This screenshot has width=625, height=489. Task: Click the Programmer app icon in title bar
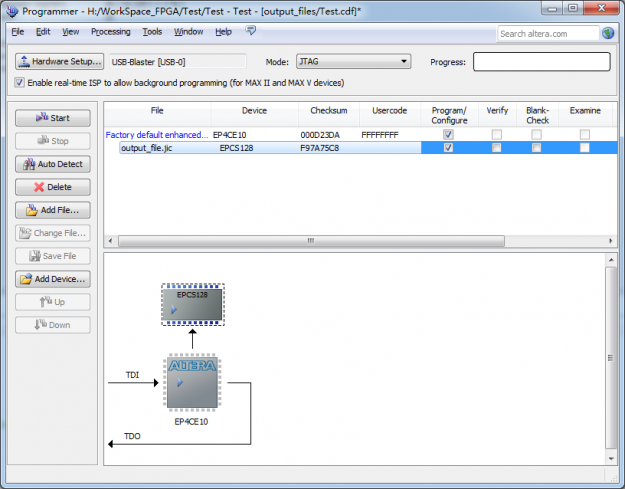tap(12, 11)
